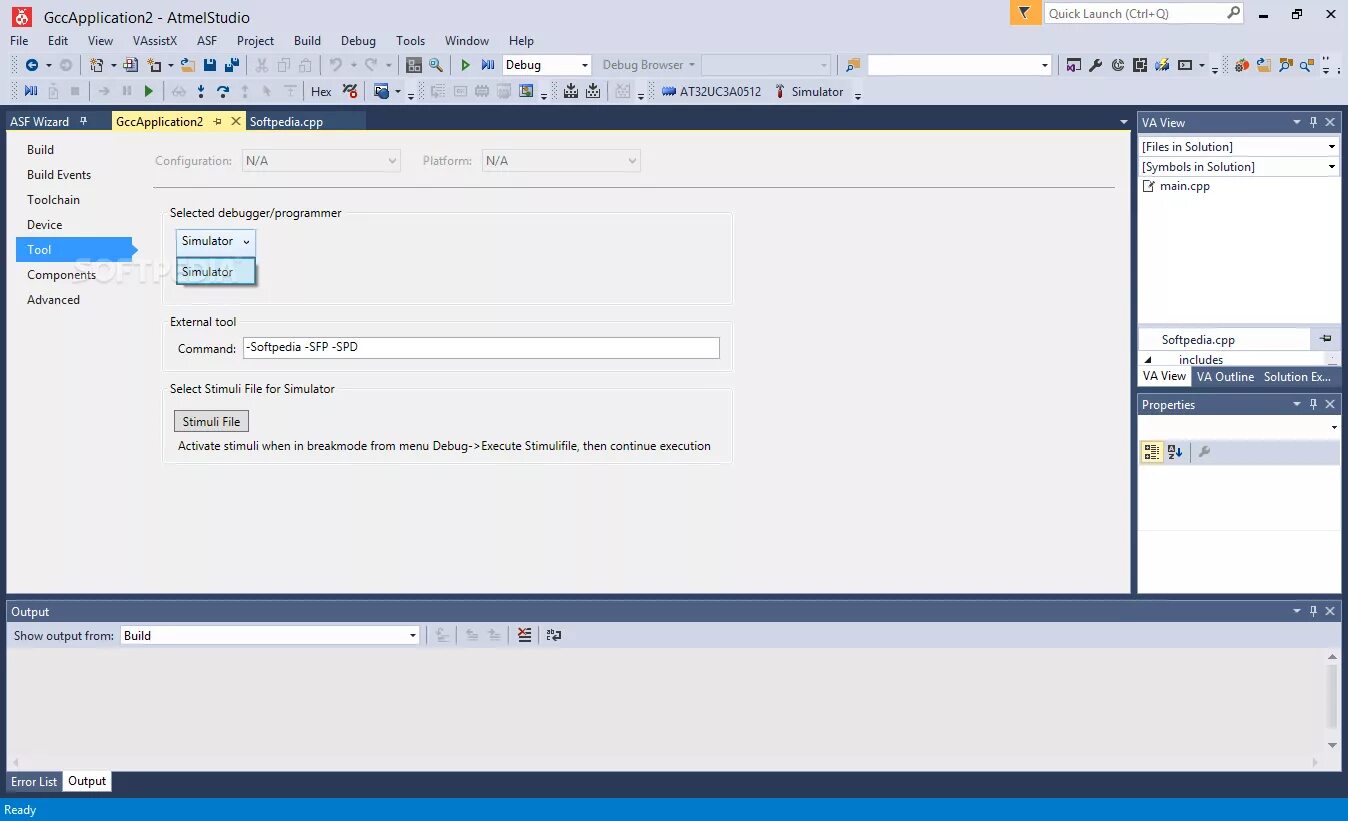
Task: Open the Debug Browser dropdown
Action: pyautogui.click(x=649, y=65)
